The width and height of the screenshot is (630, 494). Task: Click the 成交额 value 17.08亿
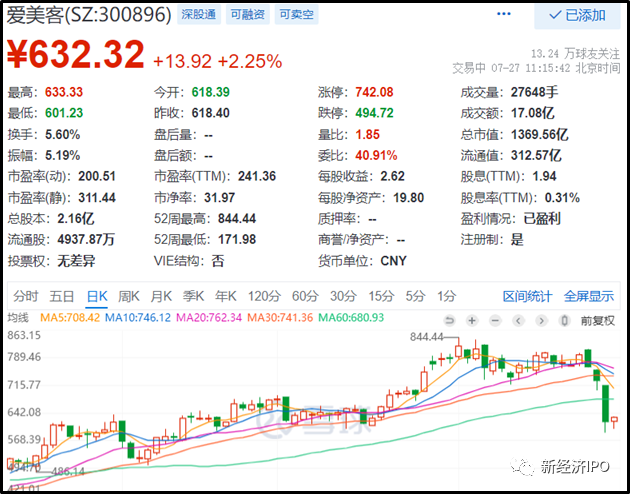pyautogui.click(x=532, y=113)
